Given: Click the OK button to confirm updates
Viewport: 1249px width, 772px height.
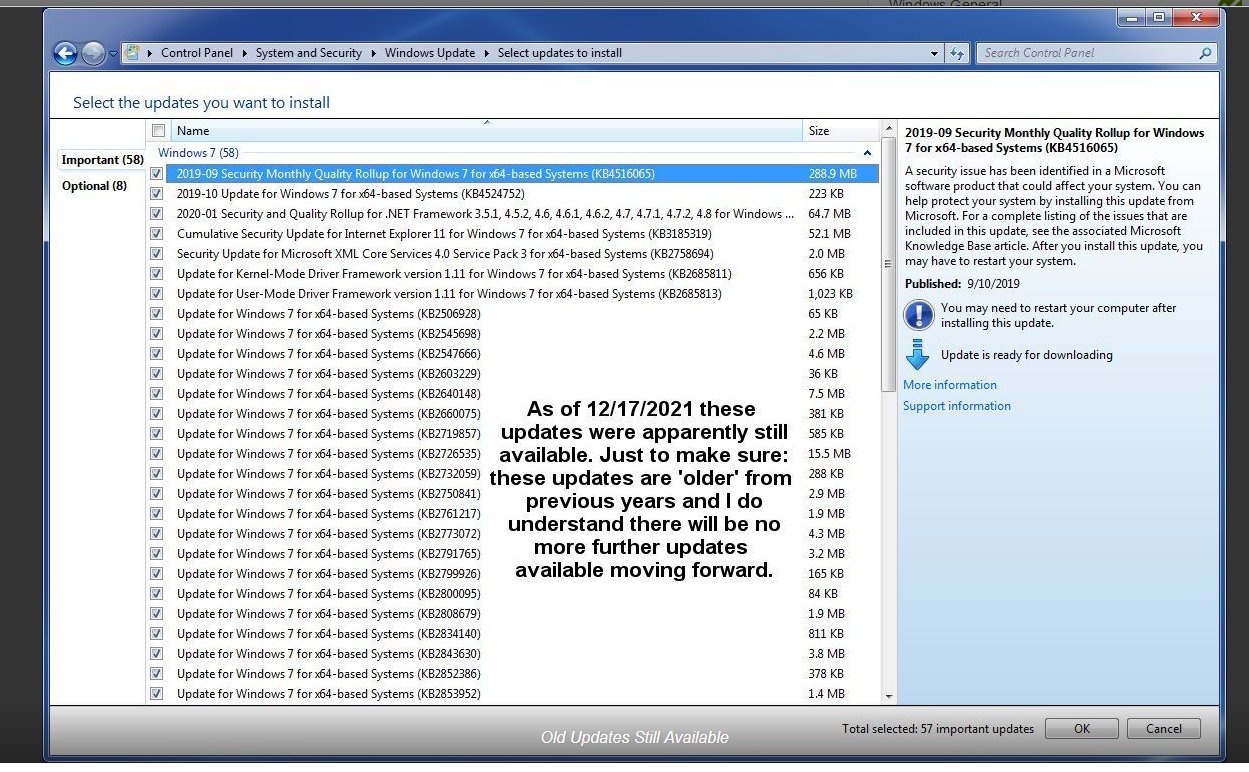Looking at the screenshot, I should (1081, 728).
